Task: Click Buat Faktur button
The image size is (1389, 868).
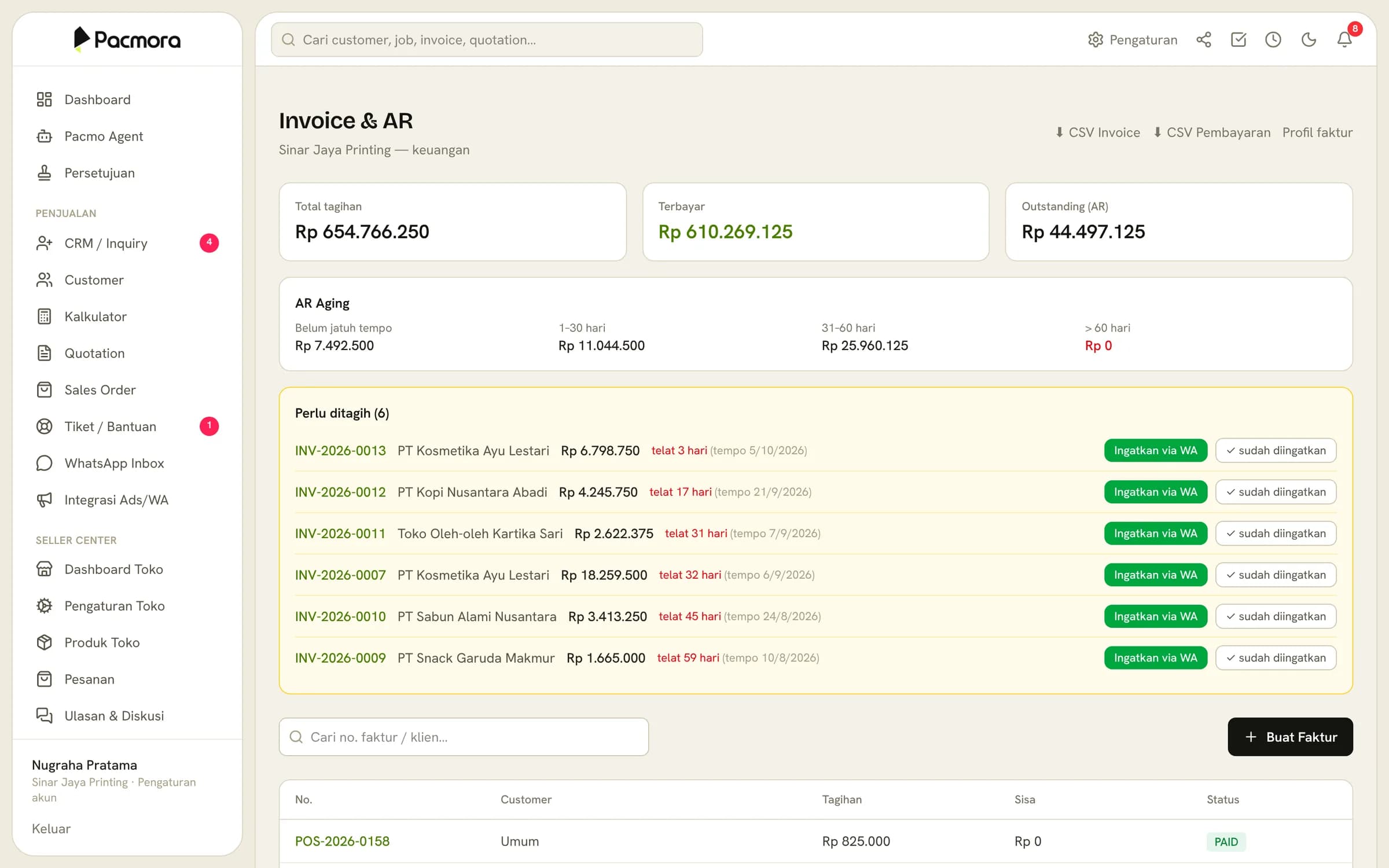Action: pyautogui.click(x=1291, y=737)
